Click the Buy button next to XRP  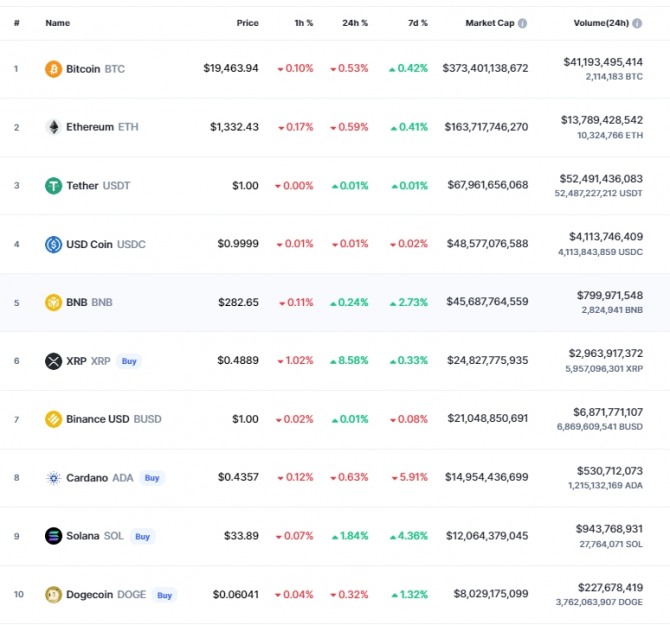(129, 361)
